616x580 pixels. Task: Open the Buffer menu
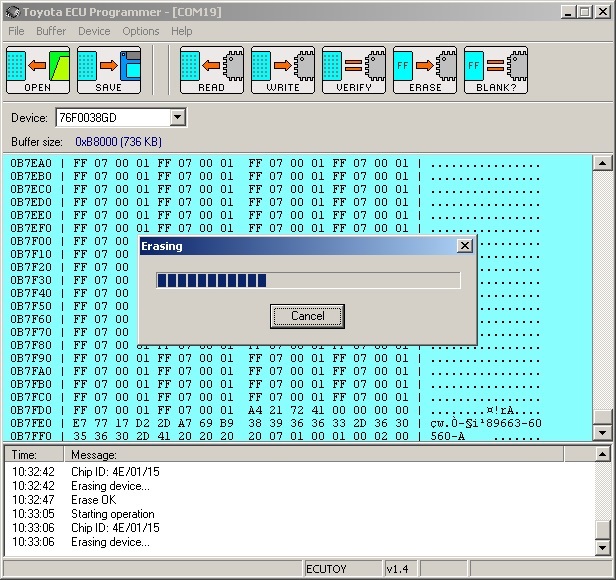pyautogui.click(x=51, y=31)
